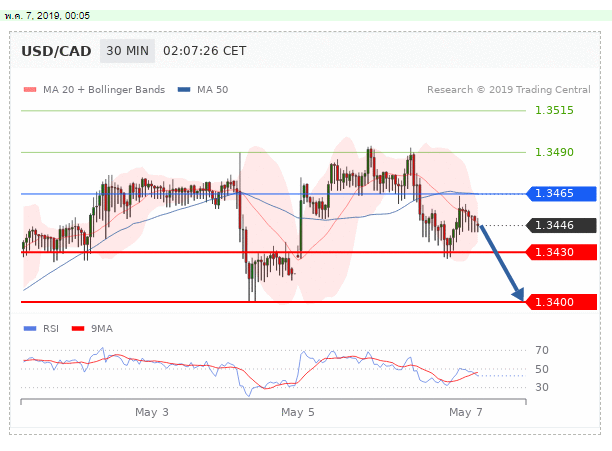Image resolution: width=612 pixels, height=451 pixels.
Task: Click the red 1.3400 target price tag
Action: tap(561, 302)
